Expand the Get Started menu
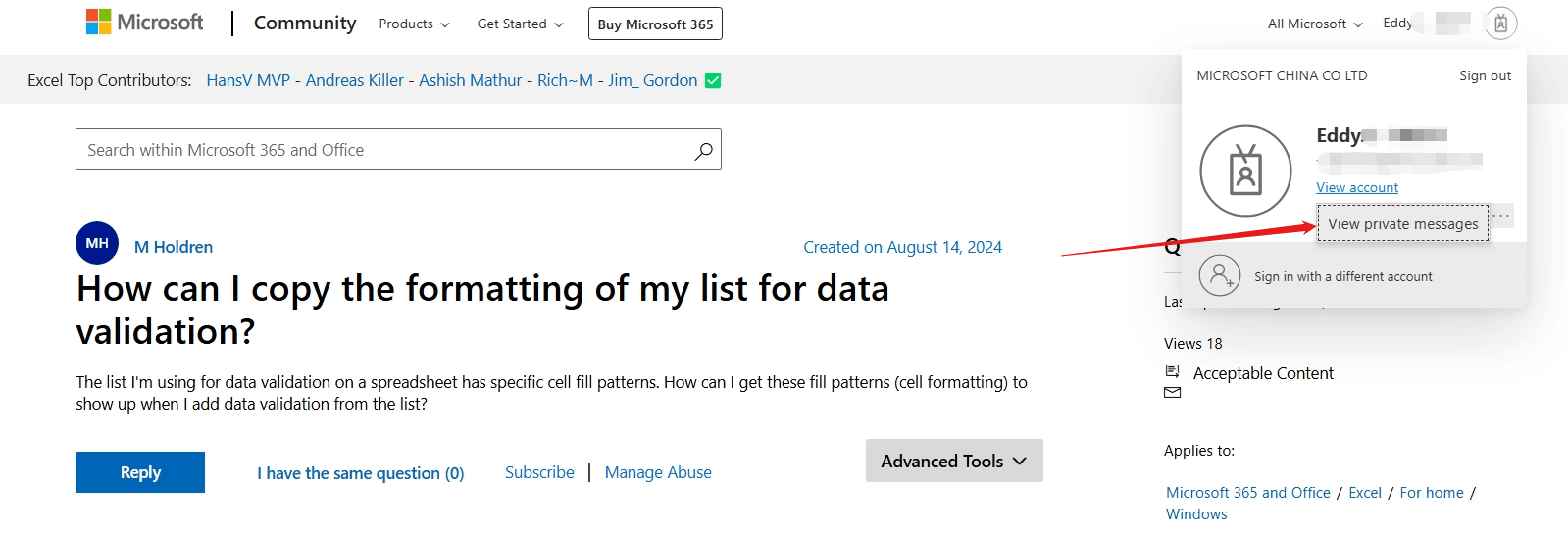This screenshot has width=1568, height=536. pyautogui.click(x=520, y=24)
